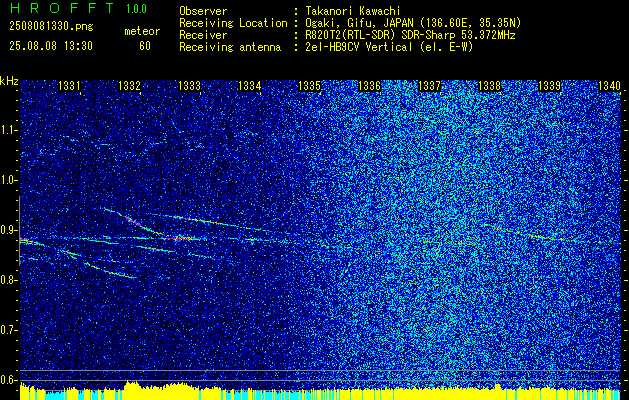
Task: Click the Observer name Takanori Kawachi
Action: [353, 11]
